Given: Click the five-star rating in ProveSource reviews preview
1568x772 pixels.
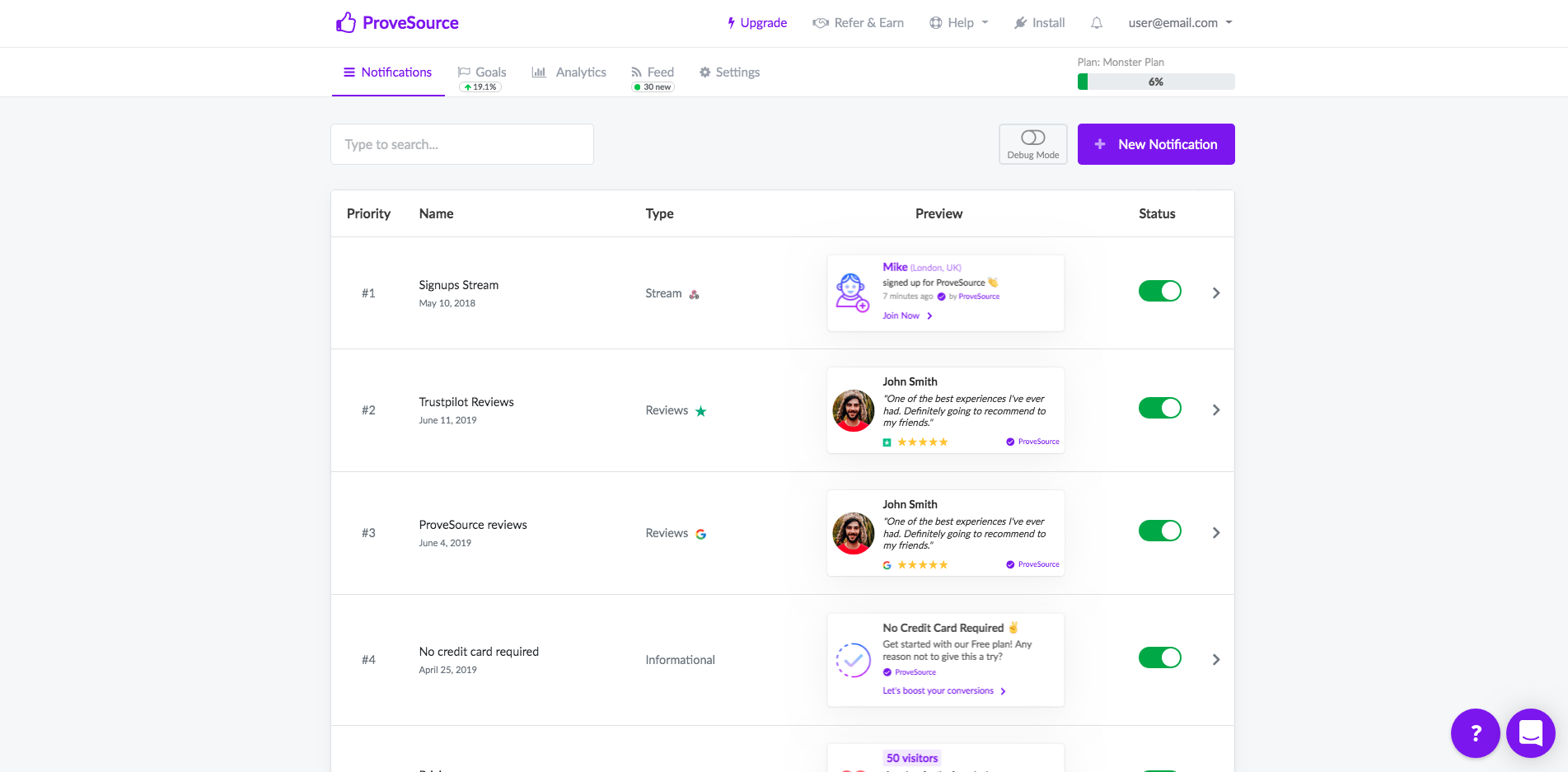Looking at the screenshot, I should click(923, 565).
